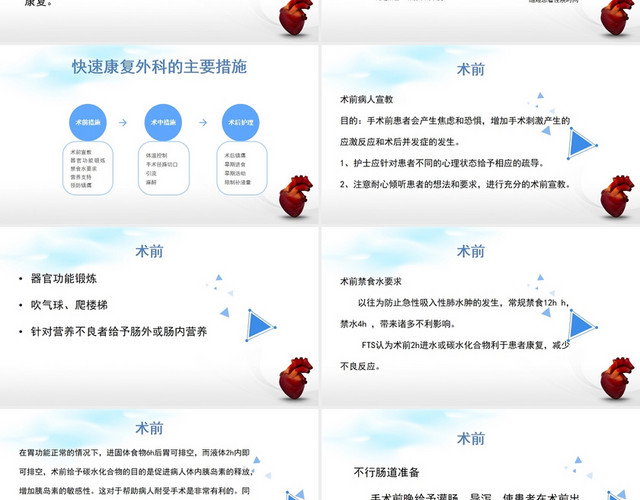Click the large blue triangle on the 术前病人宣教 slide
640x500 pixels.
[582, 144]
